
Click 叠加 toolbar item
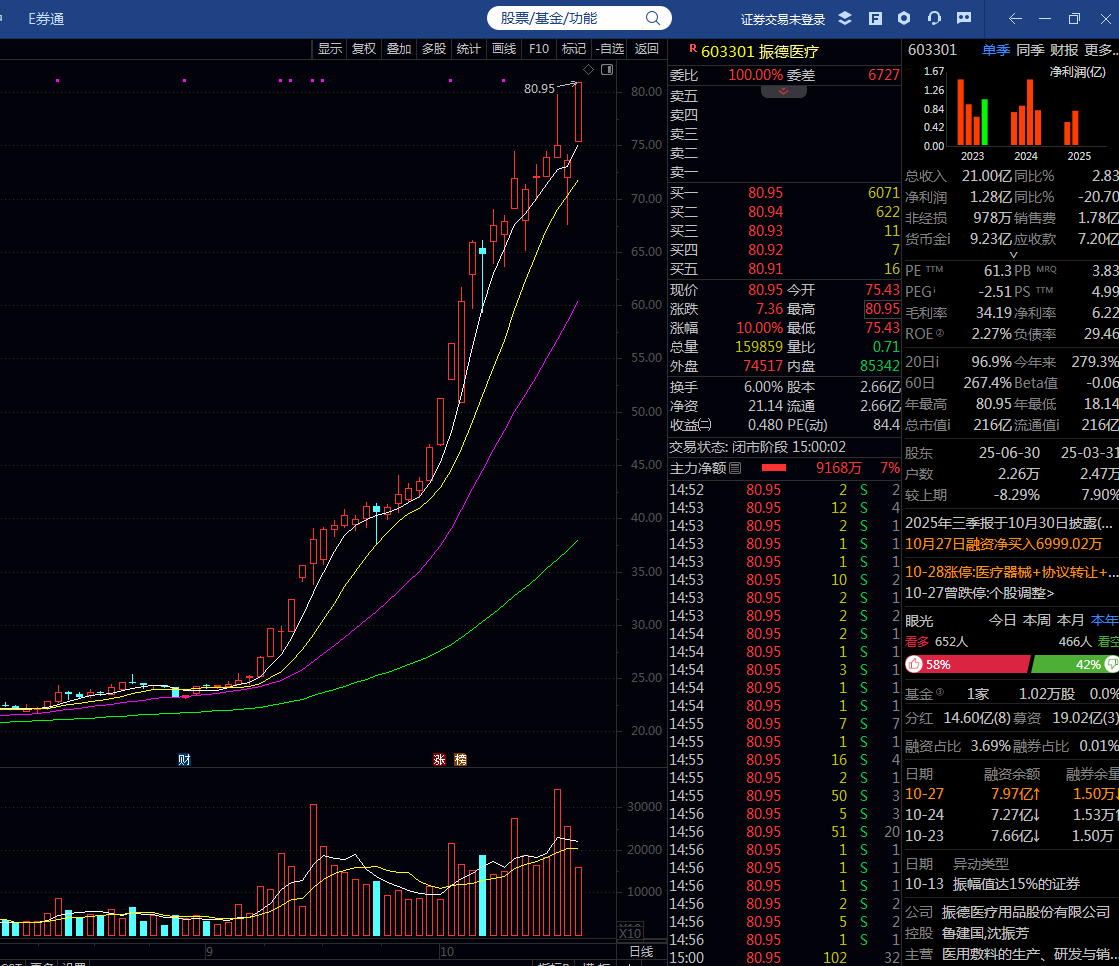(399, 49)
